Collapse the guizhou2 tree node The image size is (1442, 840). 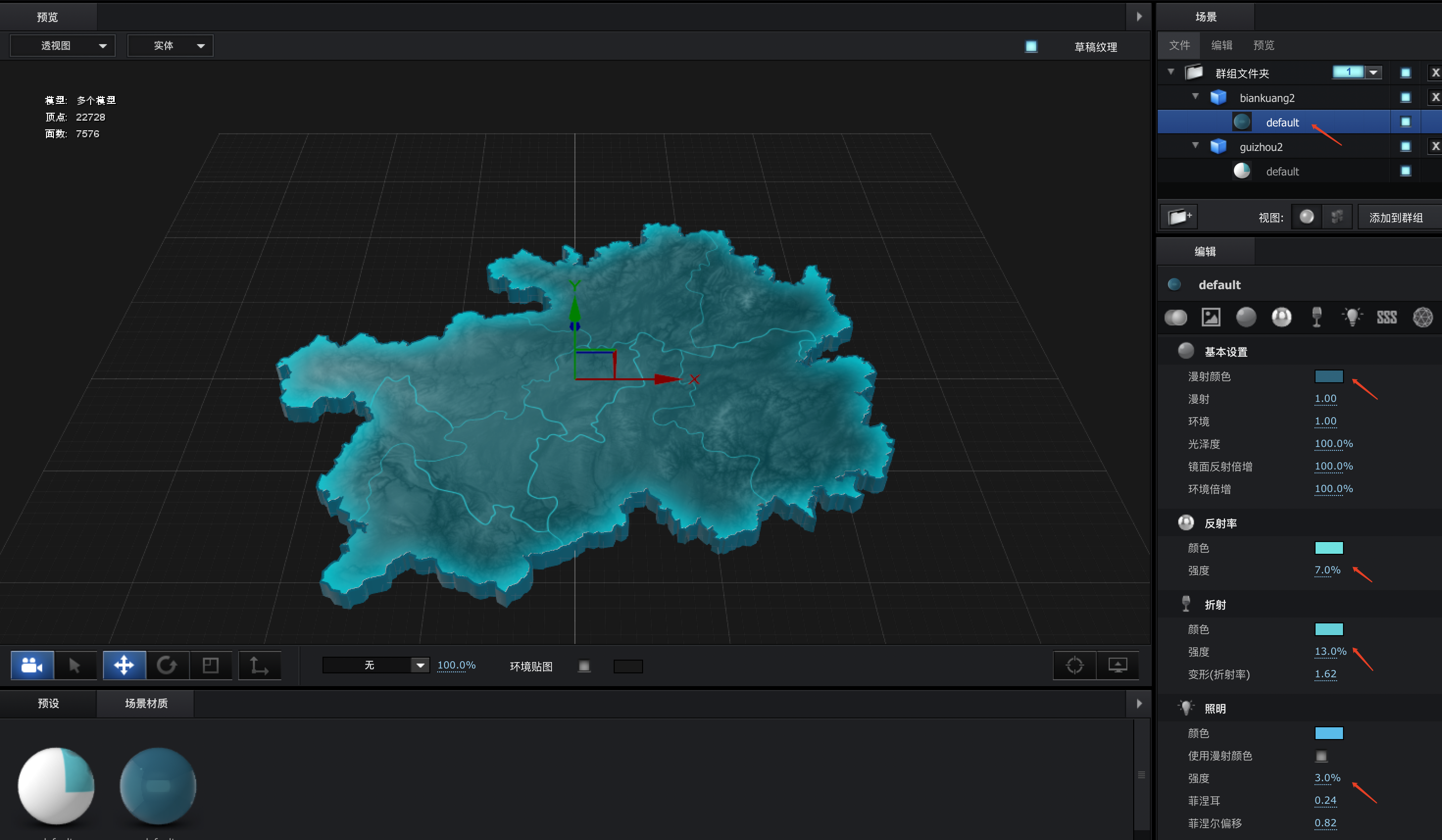tap(1195, 146)
